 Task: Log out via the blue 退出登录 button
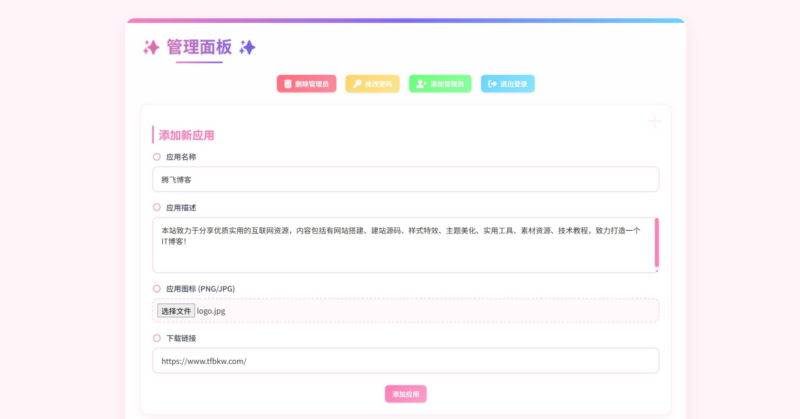tap(508, 84)
